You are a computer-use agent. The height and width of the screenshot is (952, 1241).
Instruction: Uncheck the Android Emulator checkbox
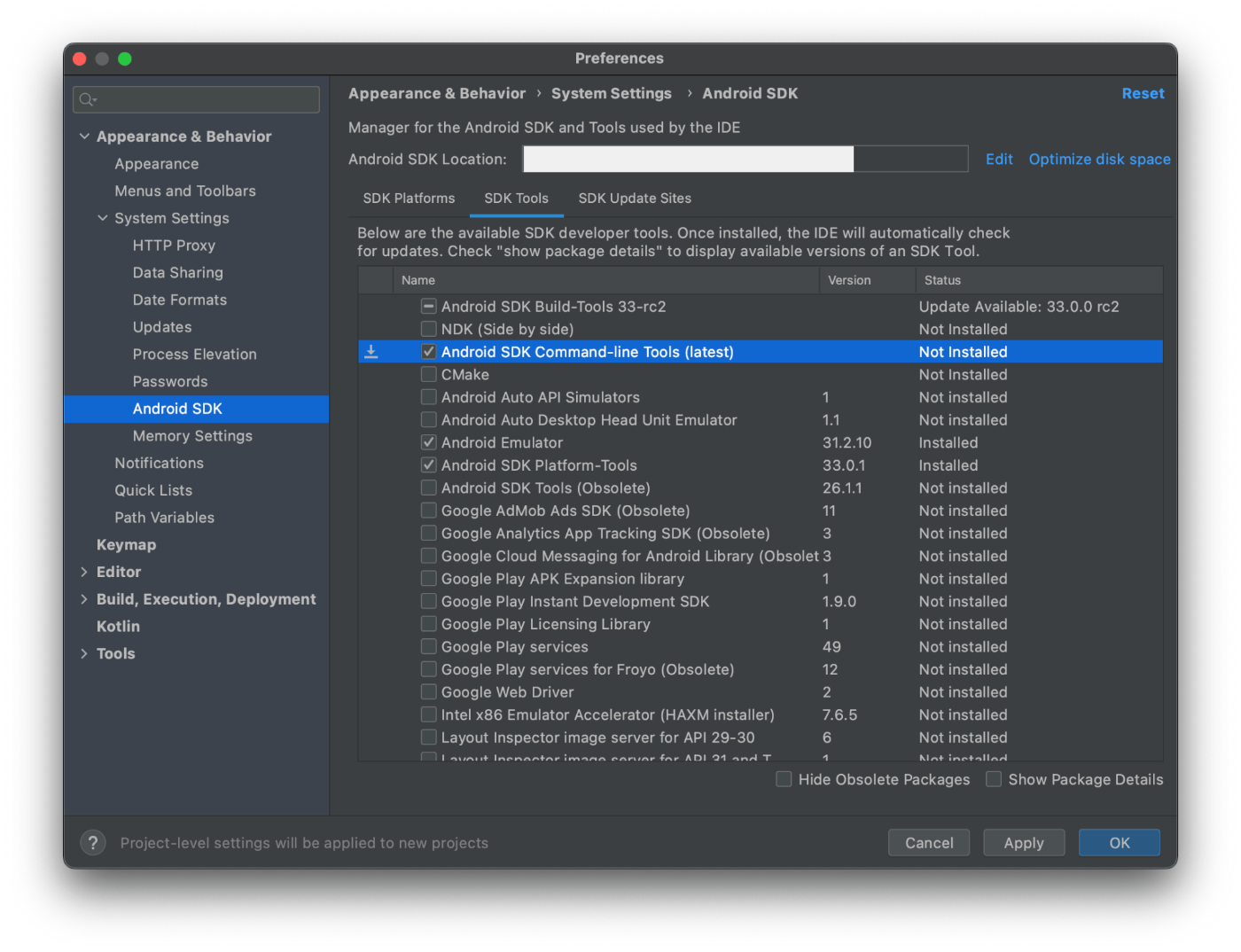click(429, 442)
